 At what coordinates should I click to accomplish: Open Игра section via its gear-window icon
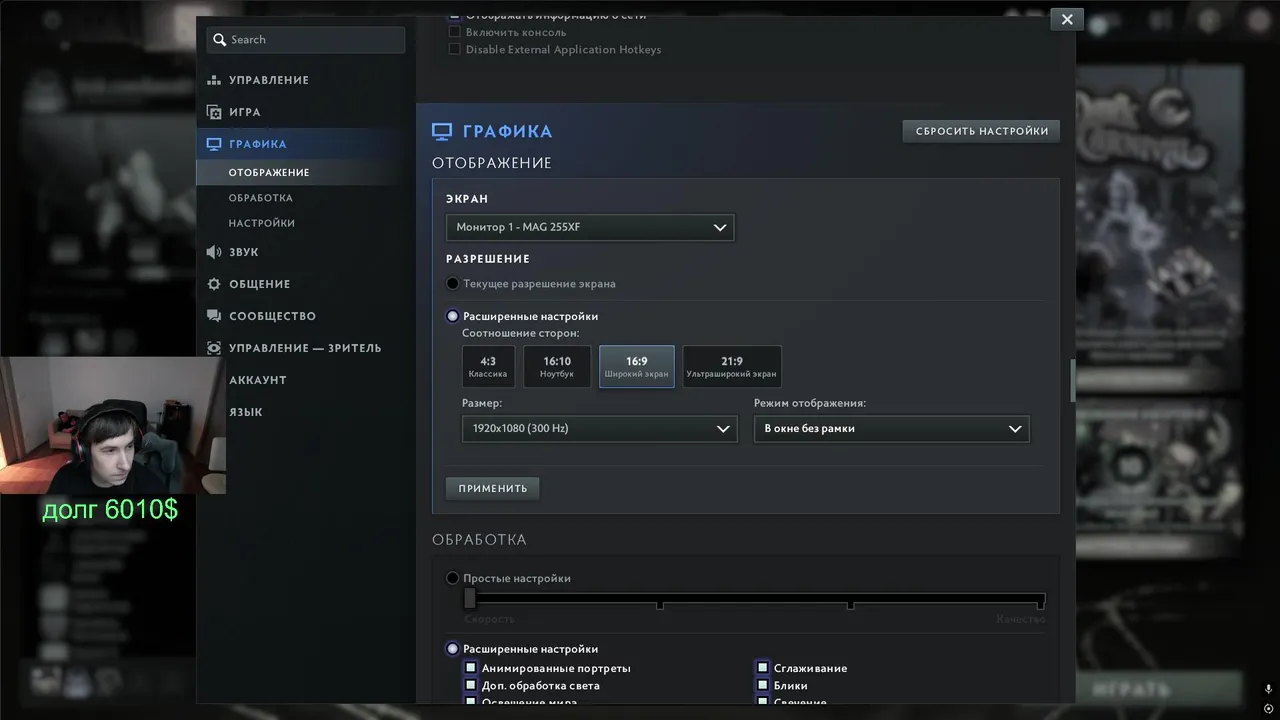click(x=214, y=112)
